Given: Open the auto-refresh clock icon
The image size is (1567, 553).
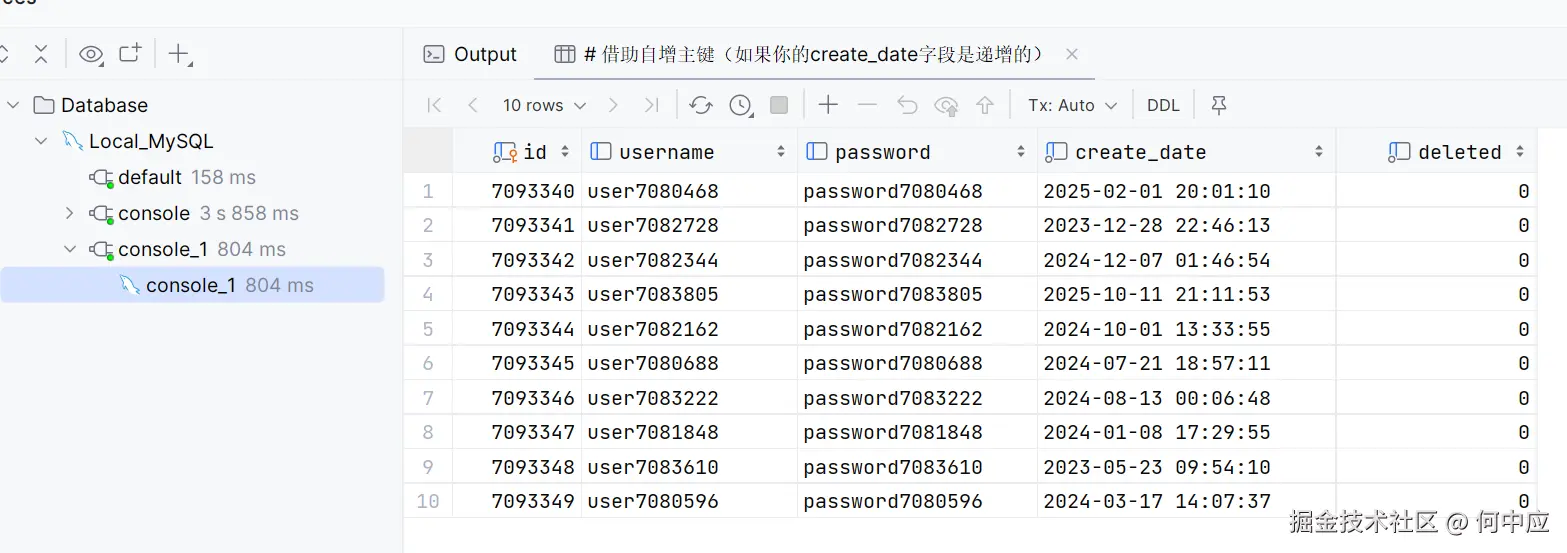Looking at the screenshot, I should (x=740, y=105).
